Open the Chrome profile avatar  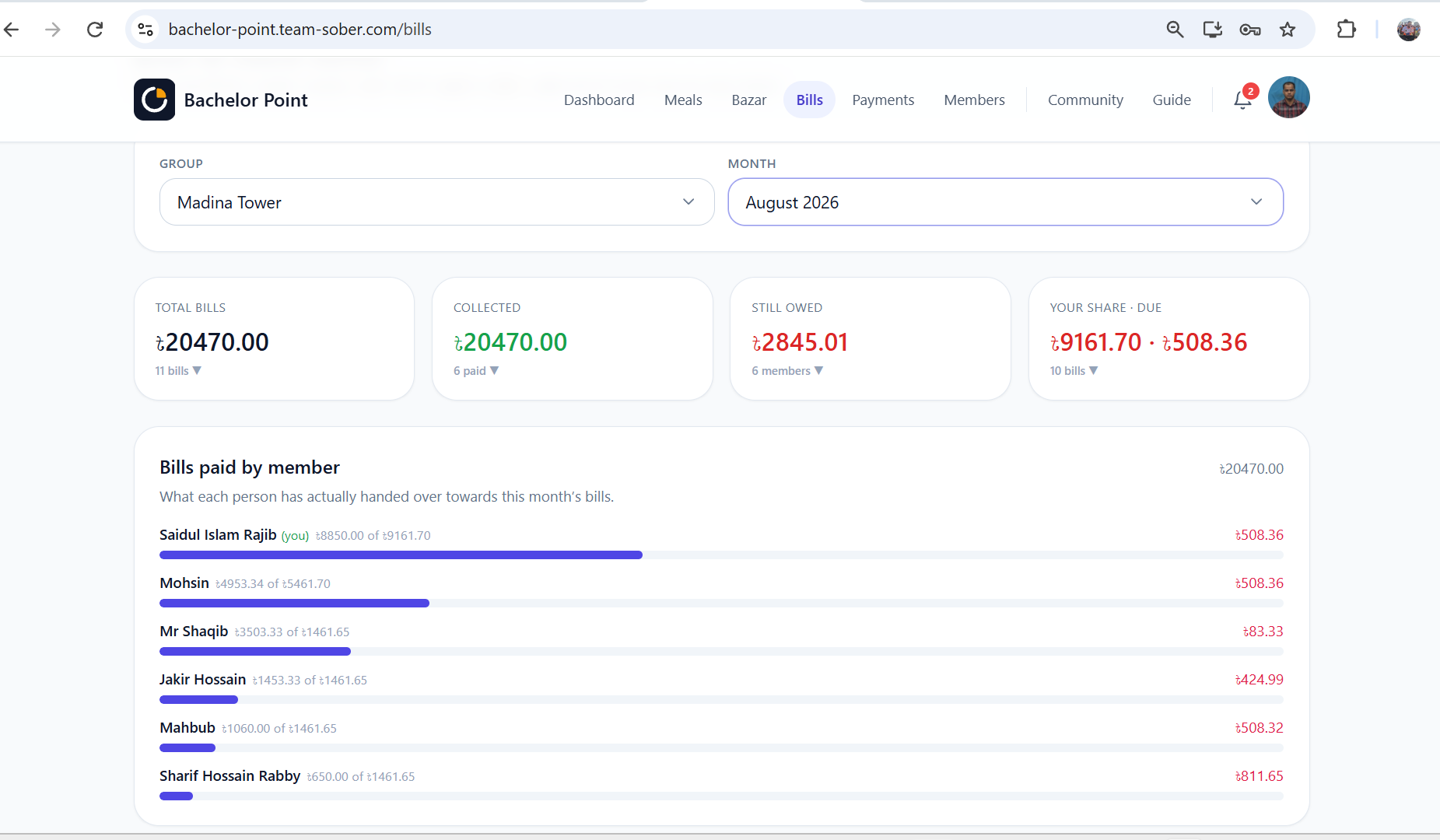(x=1408, y=30)
